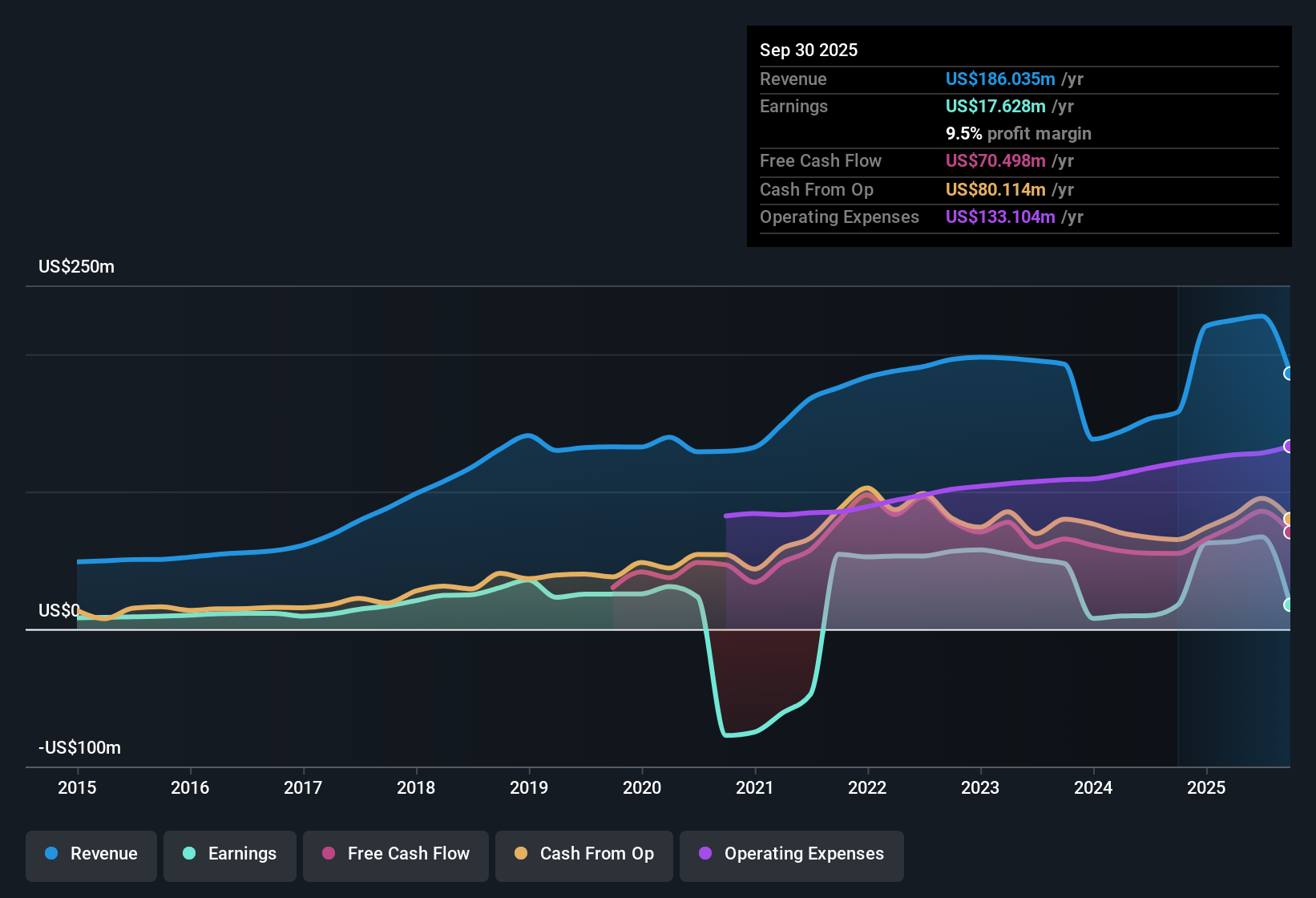Select the Cash From Op legend item
The width and height of the screenshot is (1316, 898).
click(x=583, y=854)
